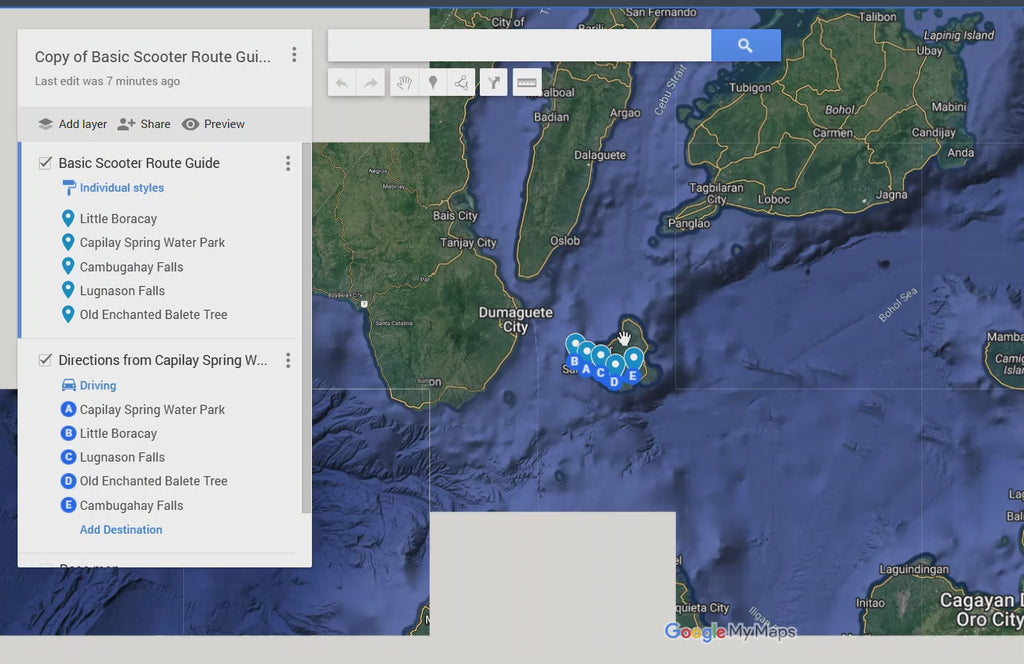Open Individual styles settings
Viewport: 1024px width, 664px height.
click(x=121, y=188)
